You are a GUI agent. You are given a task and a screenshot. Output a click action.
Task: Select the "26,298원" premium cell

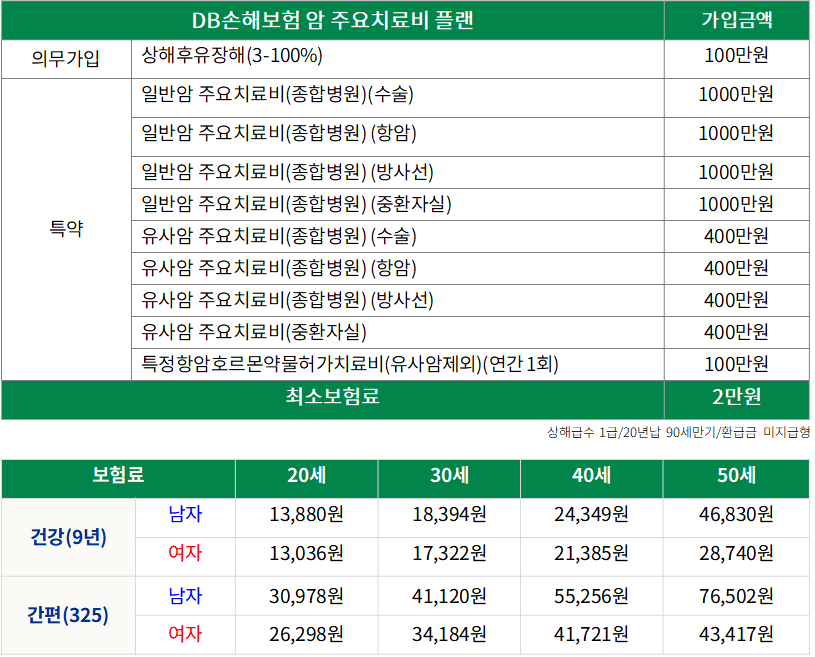(x=307, y=635)
